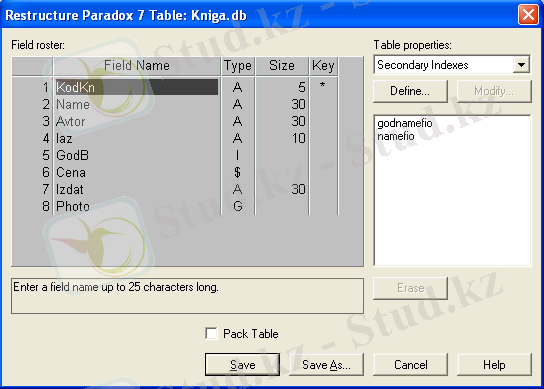Click row number 7 in field roster
Viewport: 544px width, 389px height.
point(45,189)
